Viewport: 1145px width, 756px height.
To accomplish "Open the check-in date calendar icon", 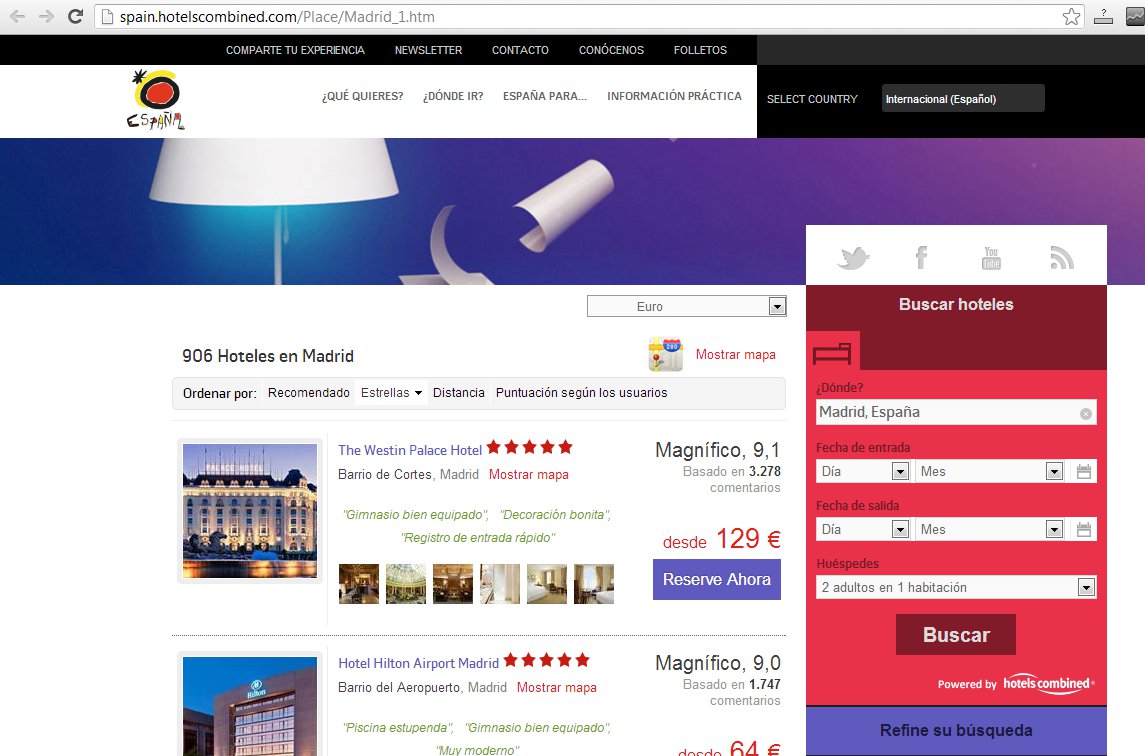I will point(1084,472).
